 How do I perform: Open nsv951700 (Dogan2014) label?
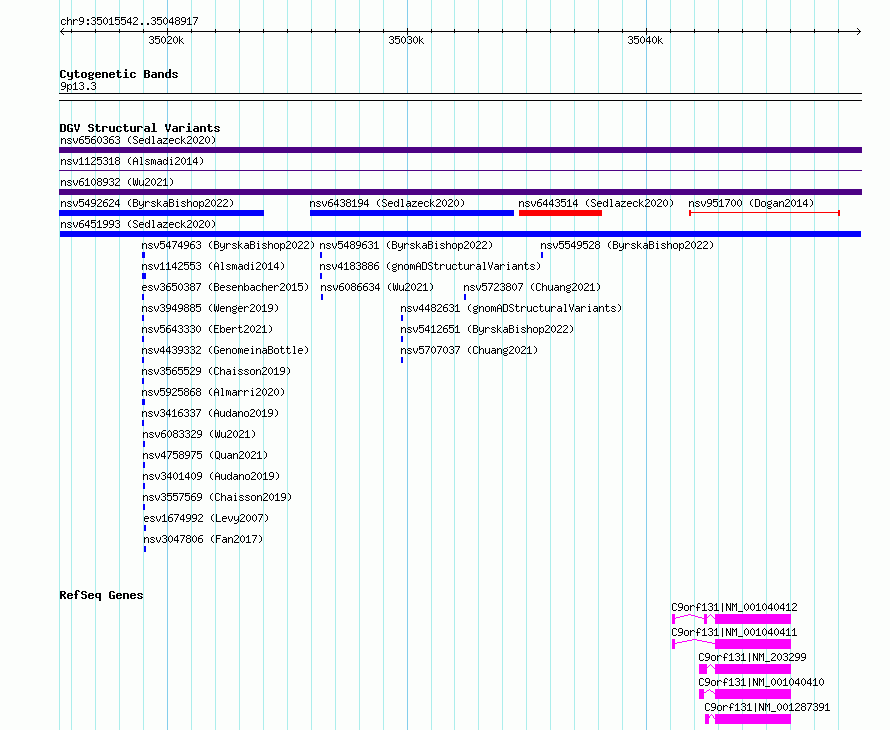click(751, 203)
